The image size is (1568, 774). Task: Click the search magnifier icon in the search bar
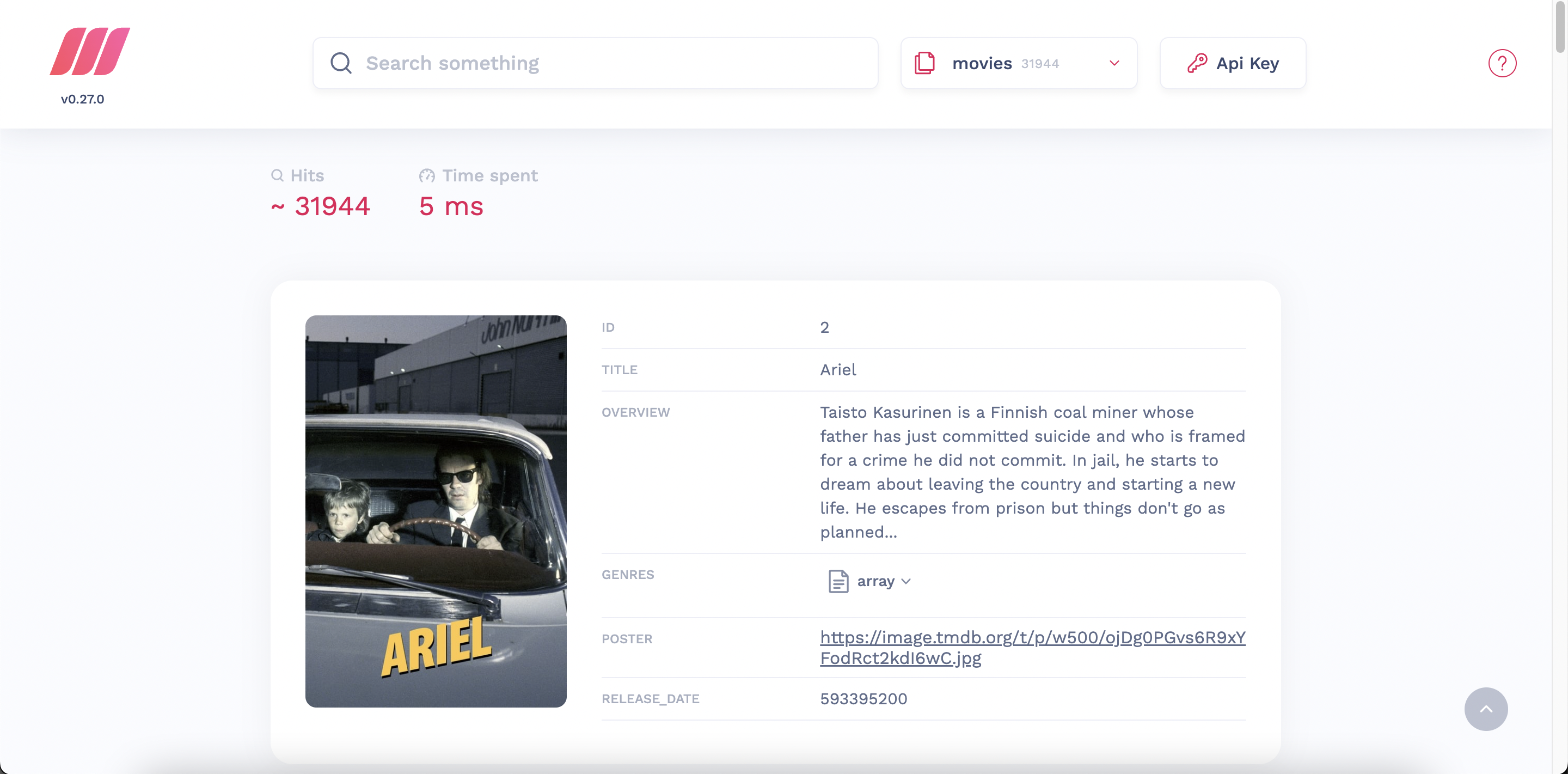tap(341, 63)
